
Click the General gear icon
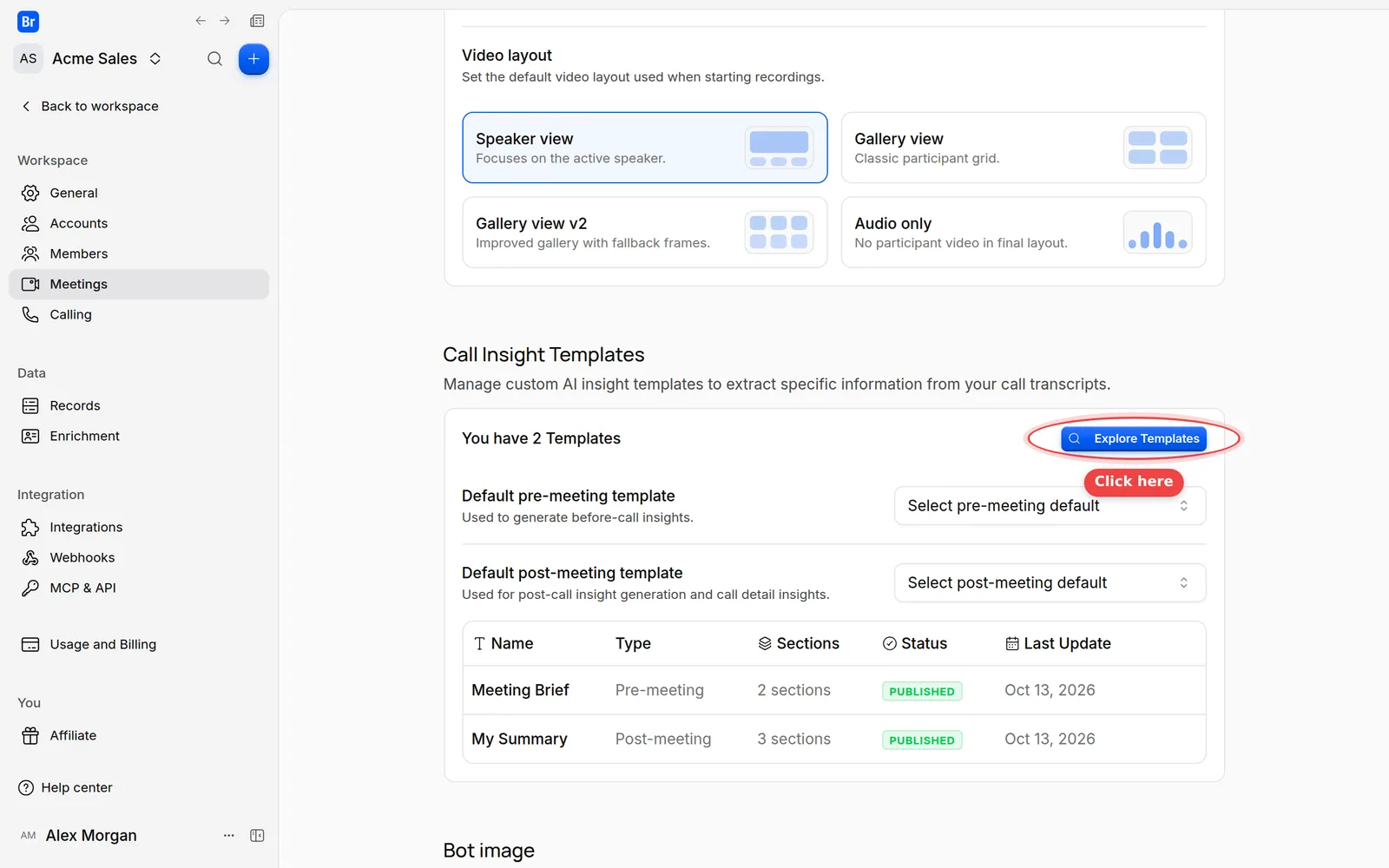click(30, 193)
